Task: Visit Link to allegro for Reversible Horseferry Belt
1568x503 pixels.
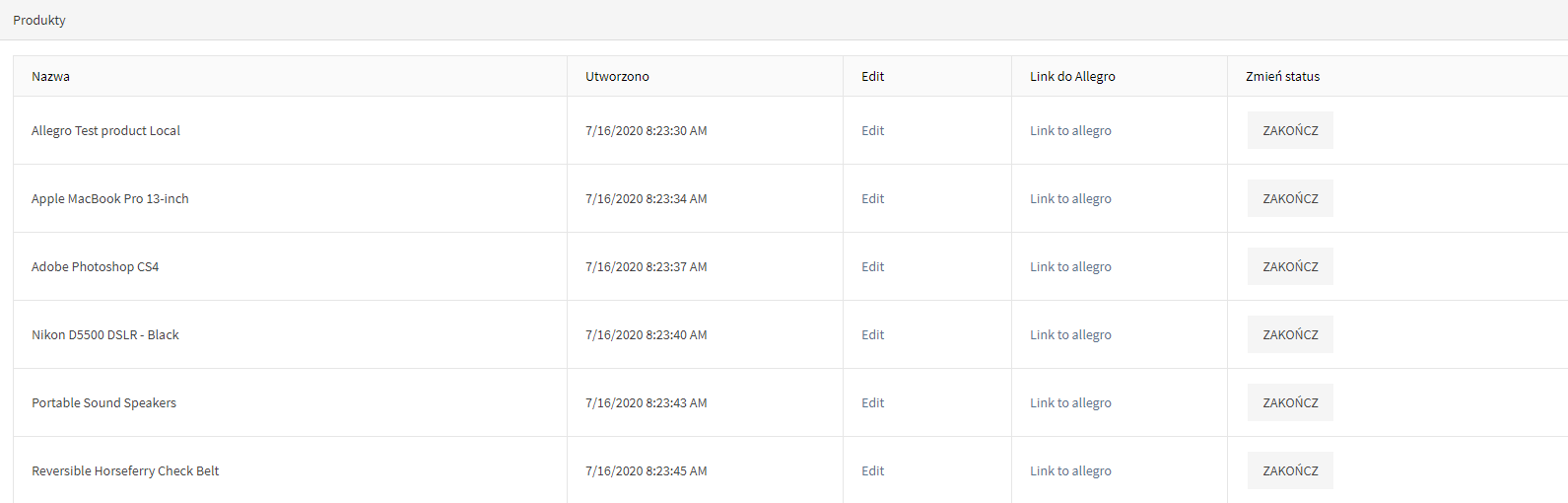Action: point(1070,470)
